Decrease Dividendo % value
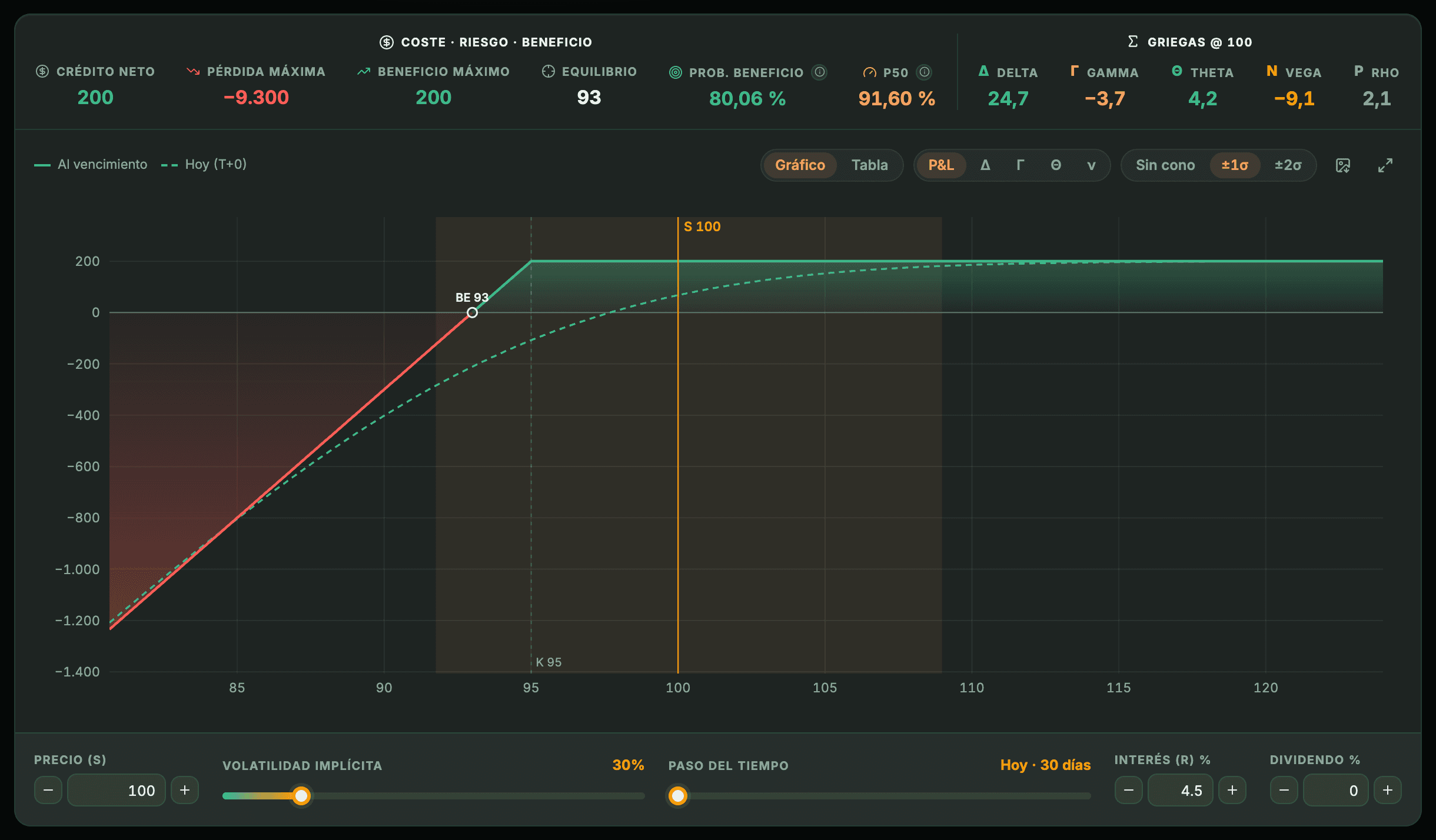The image size is (1436, 840). pyautogui.click(x=1284, y=790)
